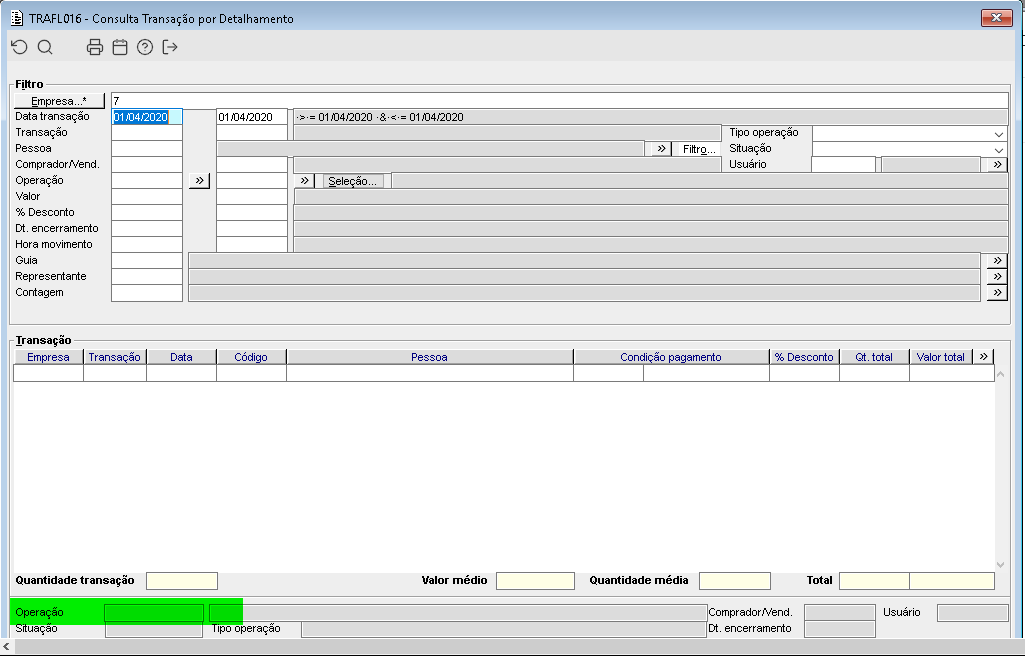This screenshot has width=1025, height=656.
Task: Click the bottom Situação field
Action: click(154, 629)
